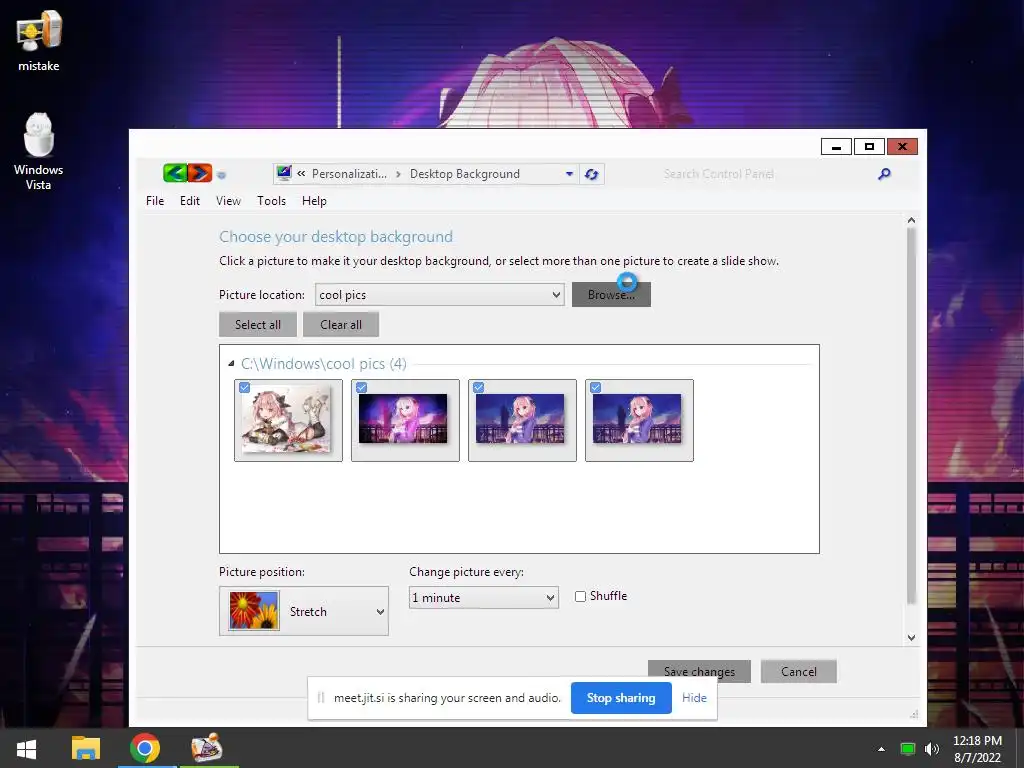Click the Browse button

click(611, 295)
